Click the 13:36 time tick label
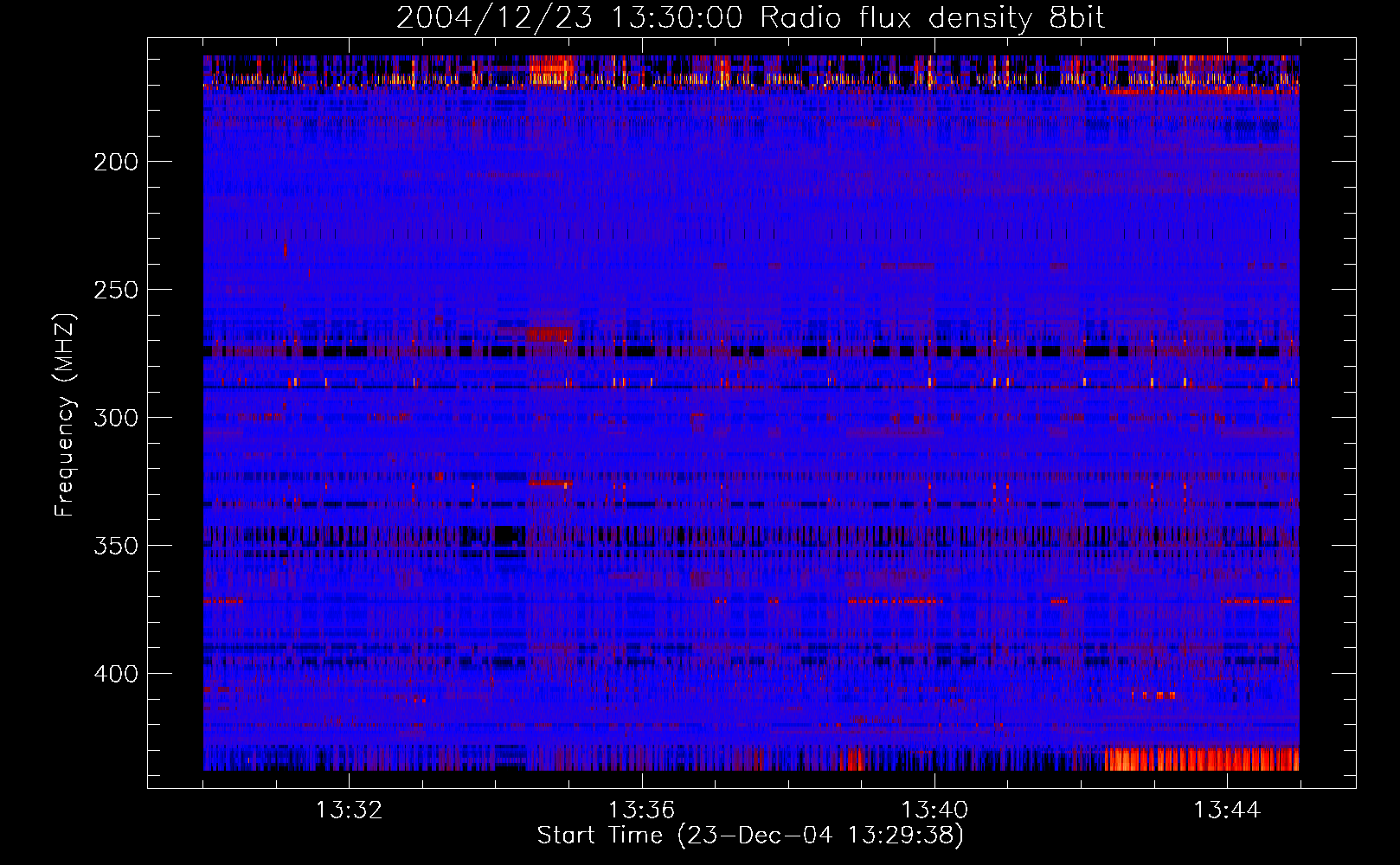This screenshot has width=1400, height=865. pyautogui.click(x=641, y=811)
